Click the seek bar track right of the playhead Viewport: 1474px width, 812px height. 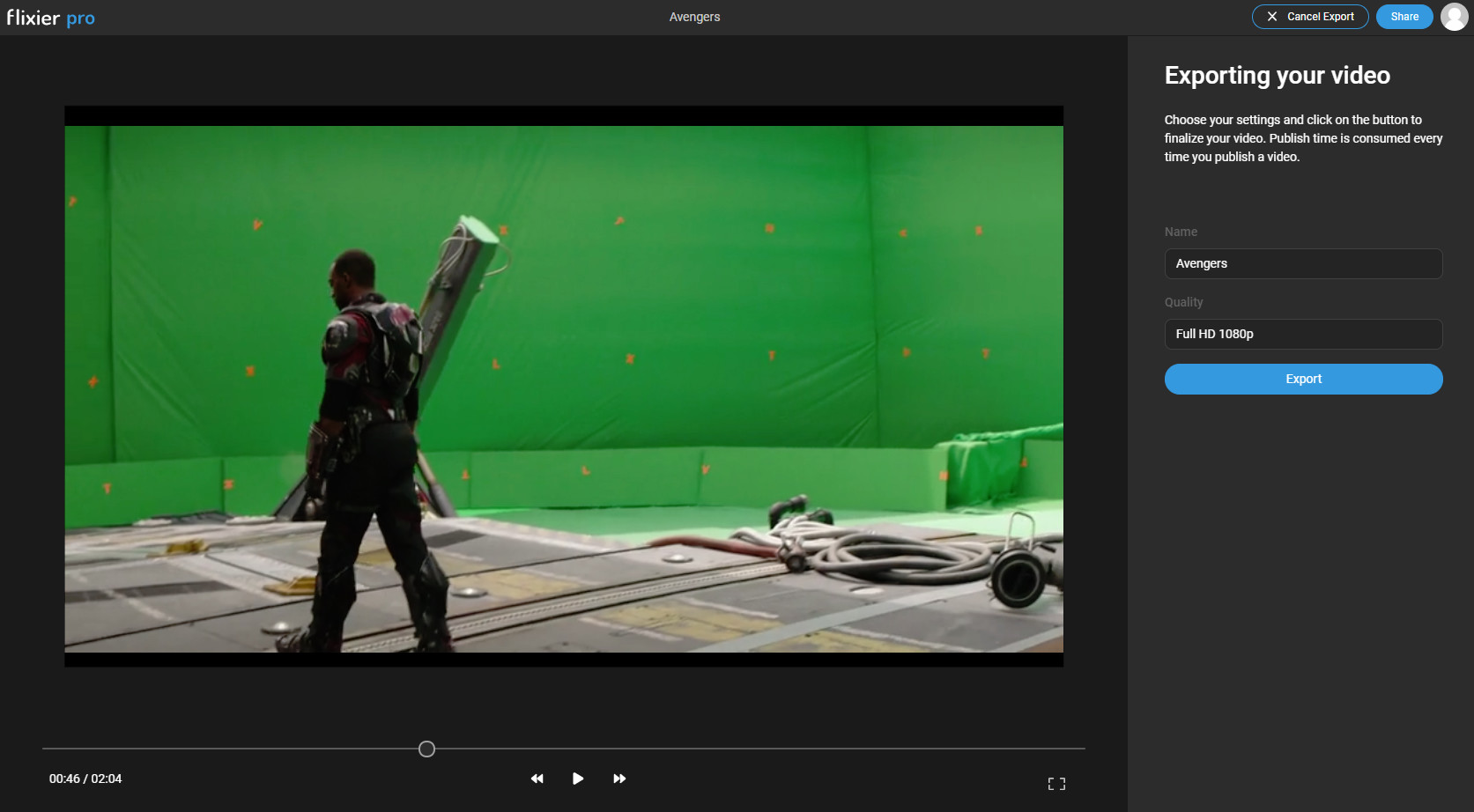coord(749,749)
